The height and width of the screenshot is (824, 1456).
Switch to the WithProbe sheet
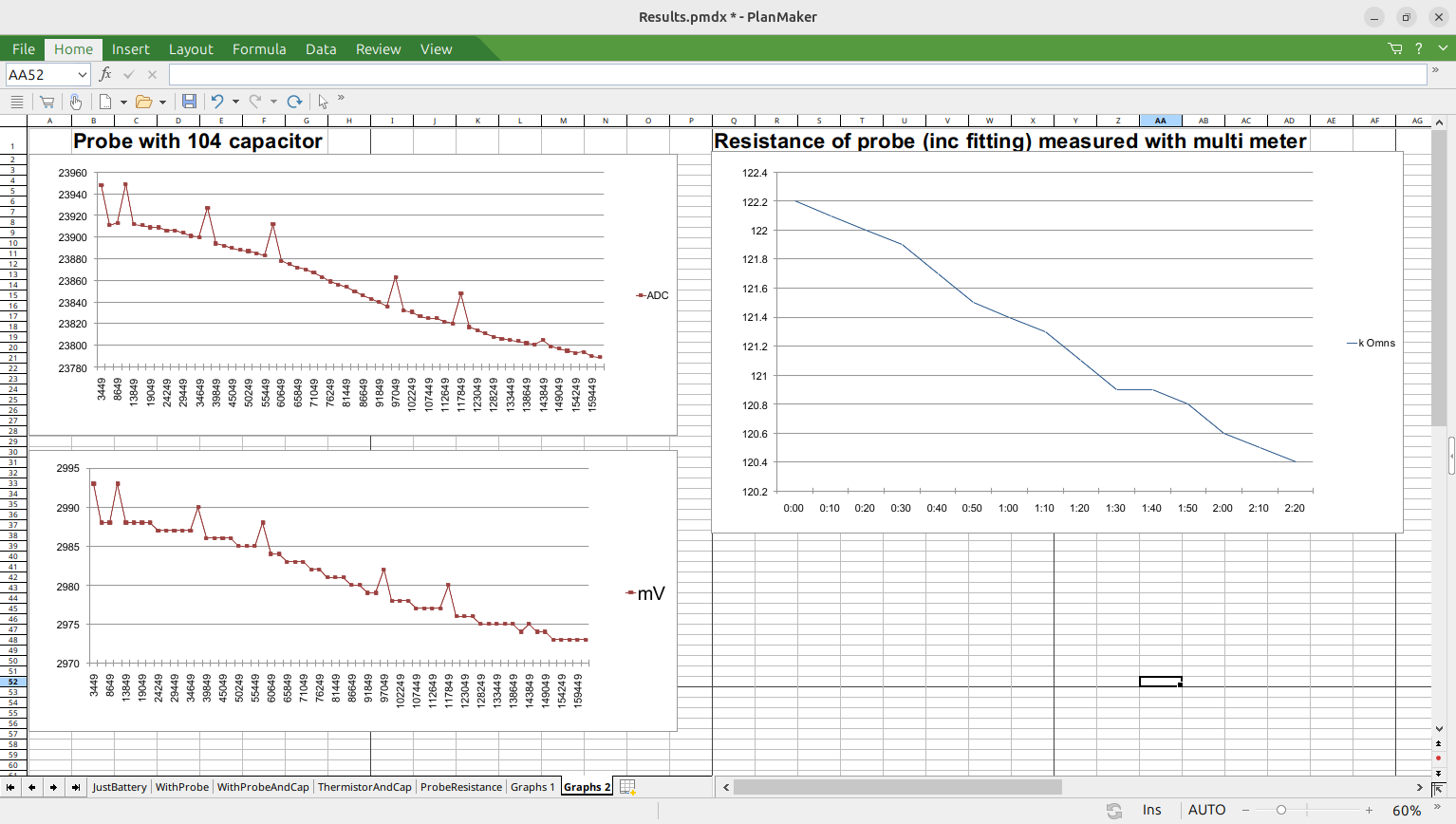181,787
